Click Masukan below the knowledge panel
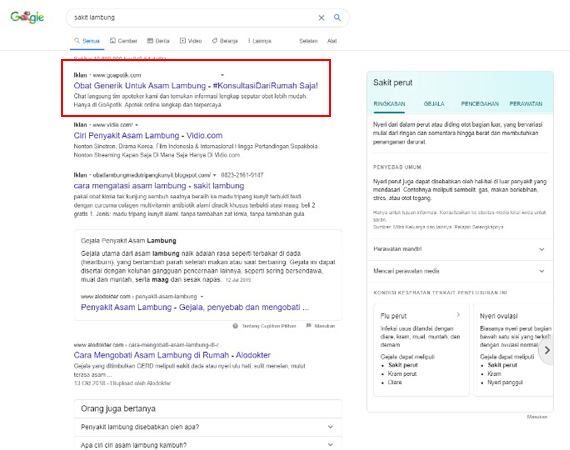This screenshot has height=450, width=570. 537,417
